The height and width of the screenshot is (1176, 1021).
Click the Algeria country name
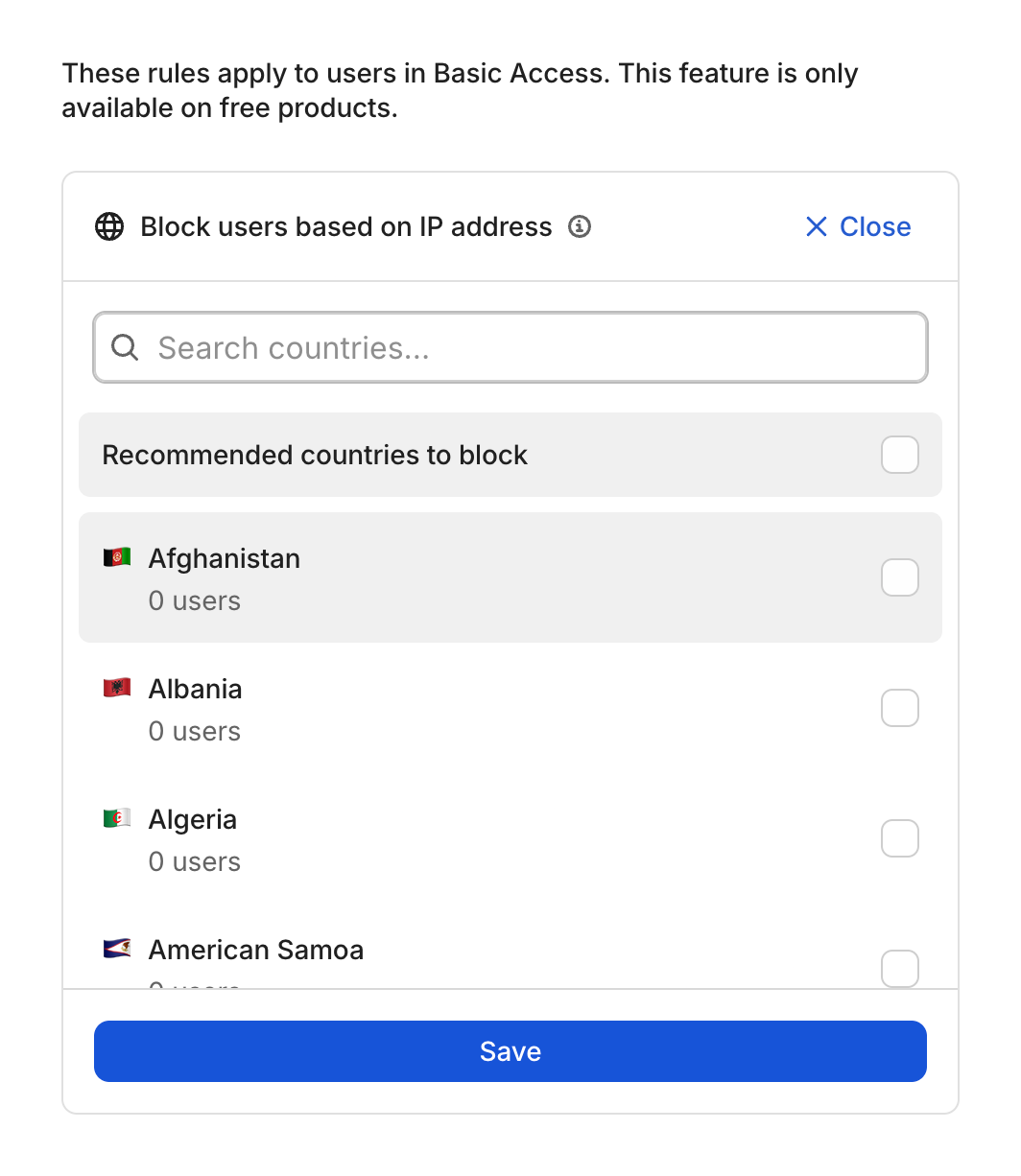(x=193, y=819)
